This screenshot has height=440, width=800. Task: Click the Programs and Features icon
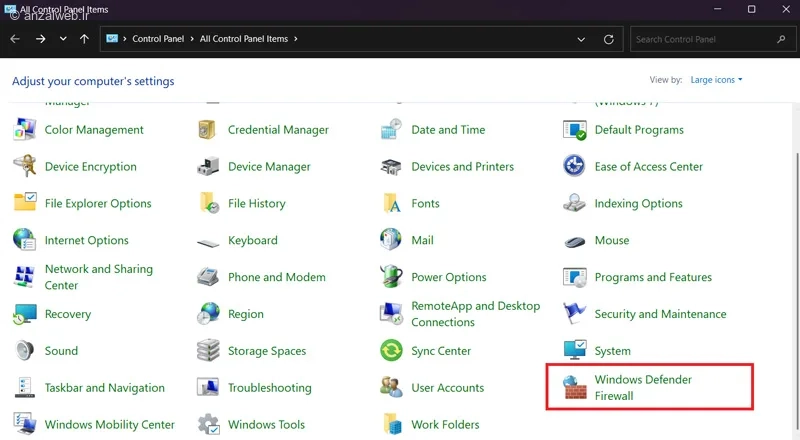coord(574,277)
